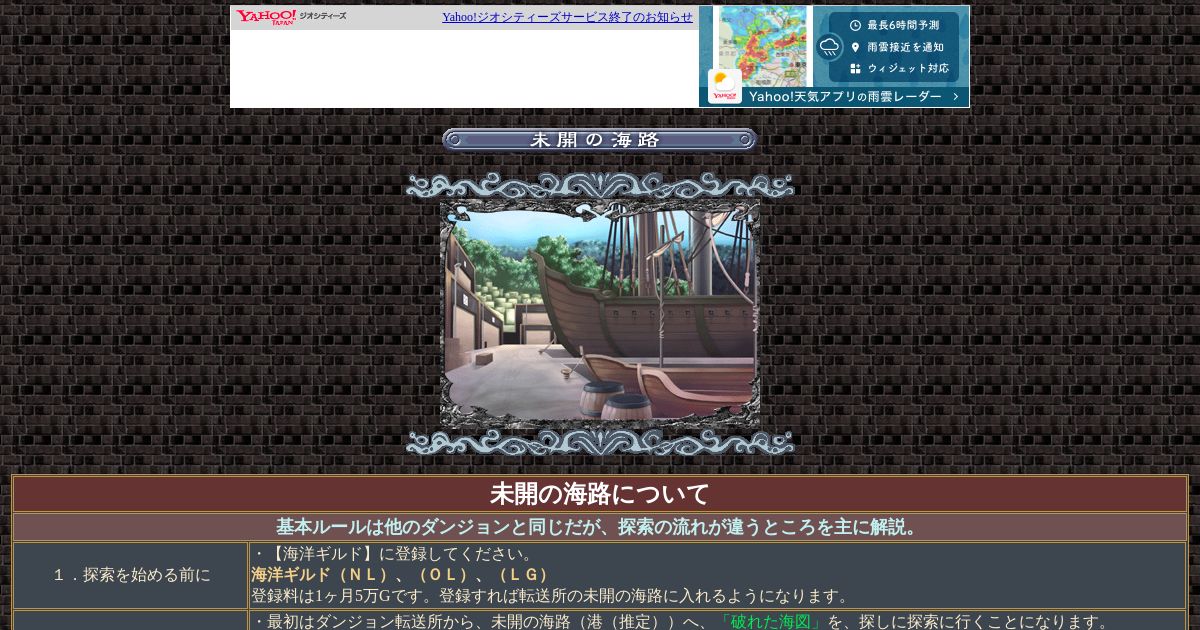Click the Yahoo!天気 app icon in ad
The width and height of the screenshot is (1200, 630).
725,87
